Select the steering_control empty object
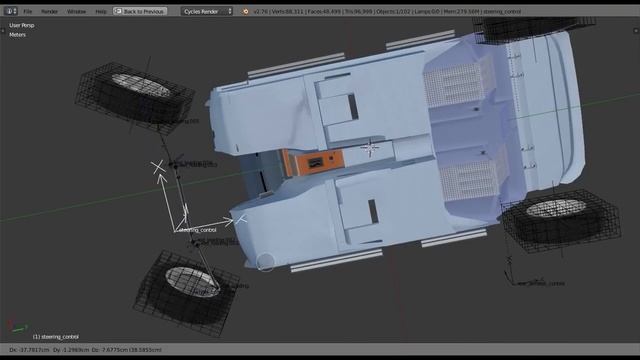The width and height of the screenshot is (640, 360). pyautogui.click(x=176, y=231)
